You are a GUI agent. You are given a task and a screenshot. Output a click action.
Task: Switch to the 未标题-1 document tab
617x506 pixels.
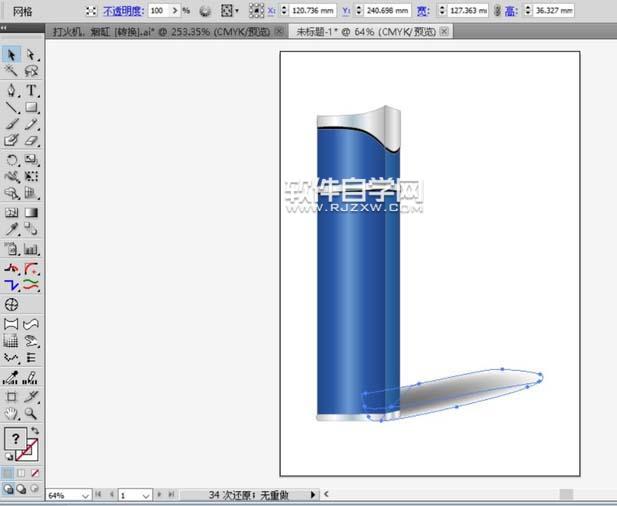click(x=362, y=31)
